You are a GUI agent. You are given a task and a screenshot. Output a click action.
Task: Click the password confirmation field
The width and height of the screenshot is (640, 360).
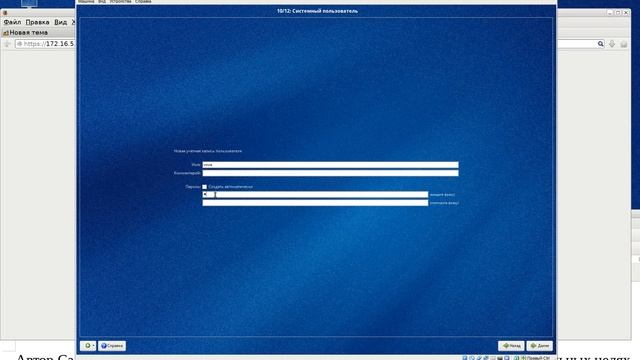(315, 203)
